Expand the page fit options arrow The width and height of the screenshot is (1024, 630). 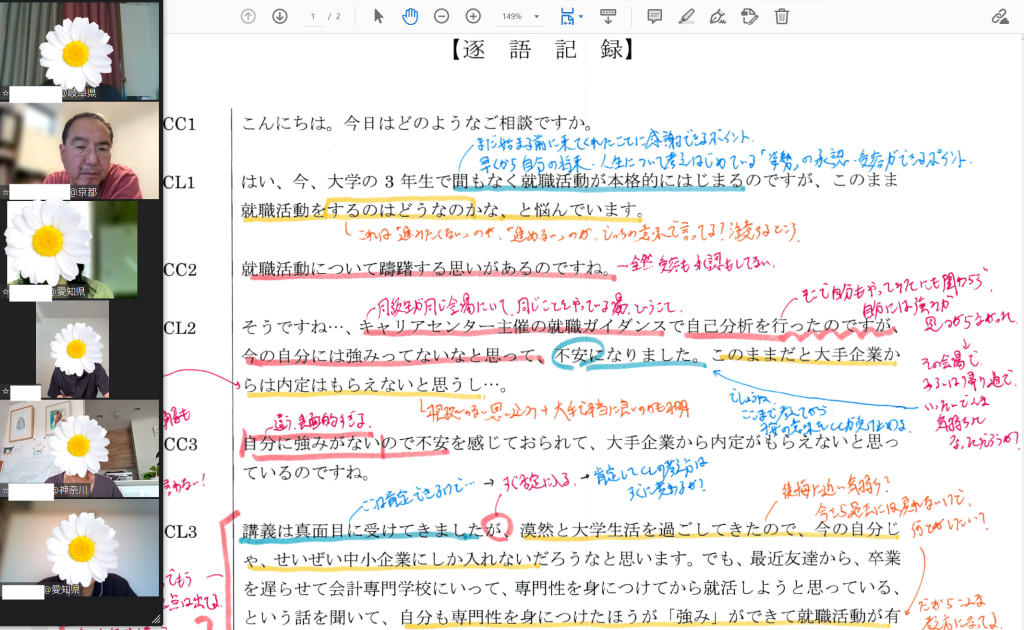[x=581, y=17]
